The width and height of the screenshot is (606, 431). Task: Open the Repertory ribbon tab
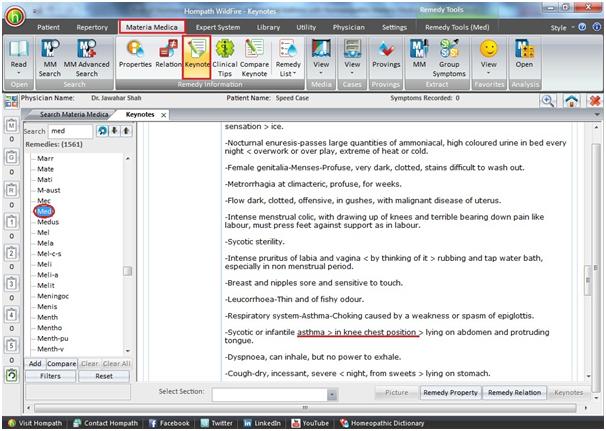[92, 27]
